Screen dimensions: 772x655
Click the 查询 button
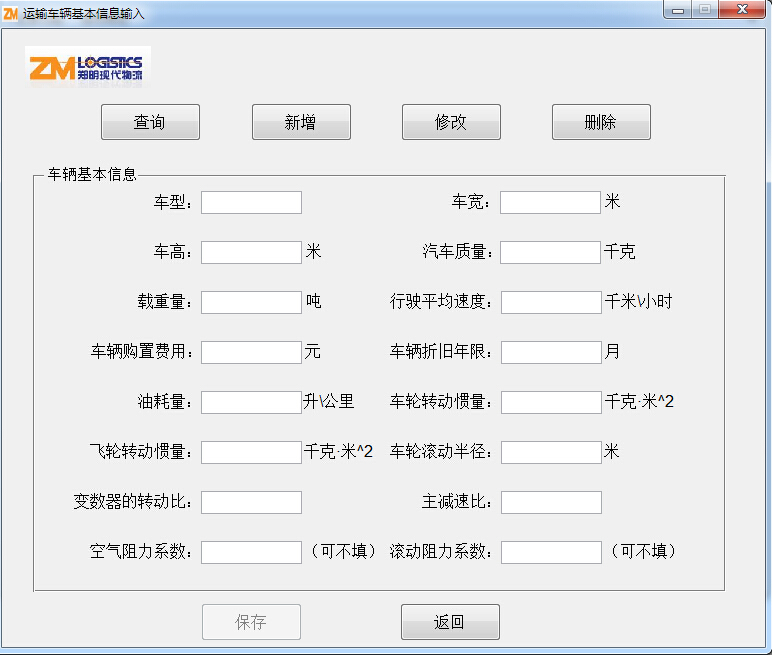pyautogui.click(x=150, y=122)
